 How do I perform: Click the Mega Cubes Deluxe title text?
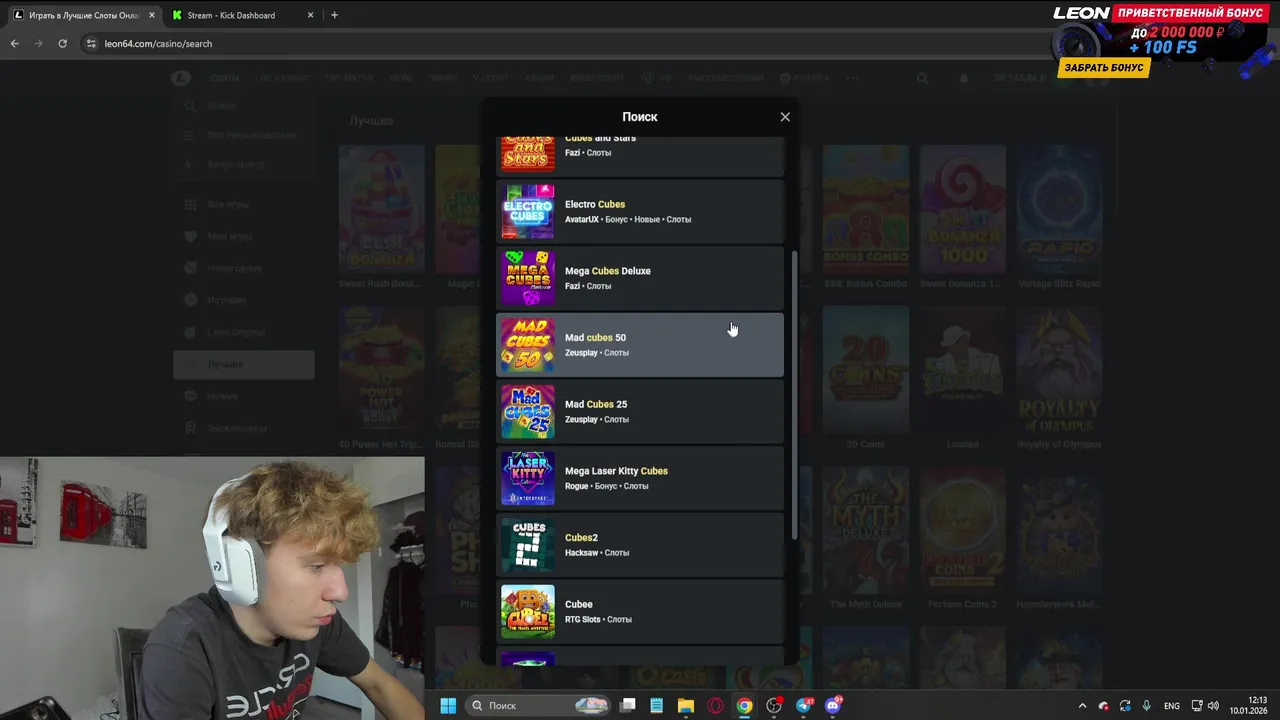[608, 271]
